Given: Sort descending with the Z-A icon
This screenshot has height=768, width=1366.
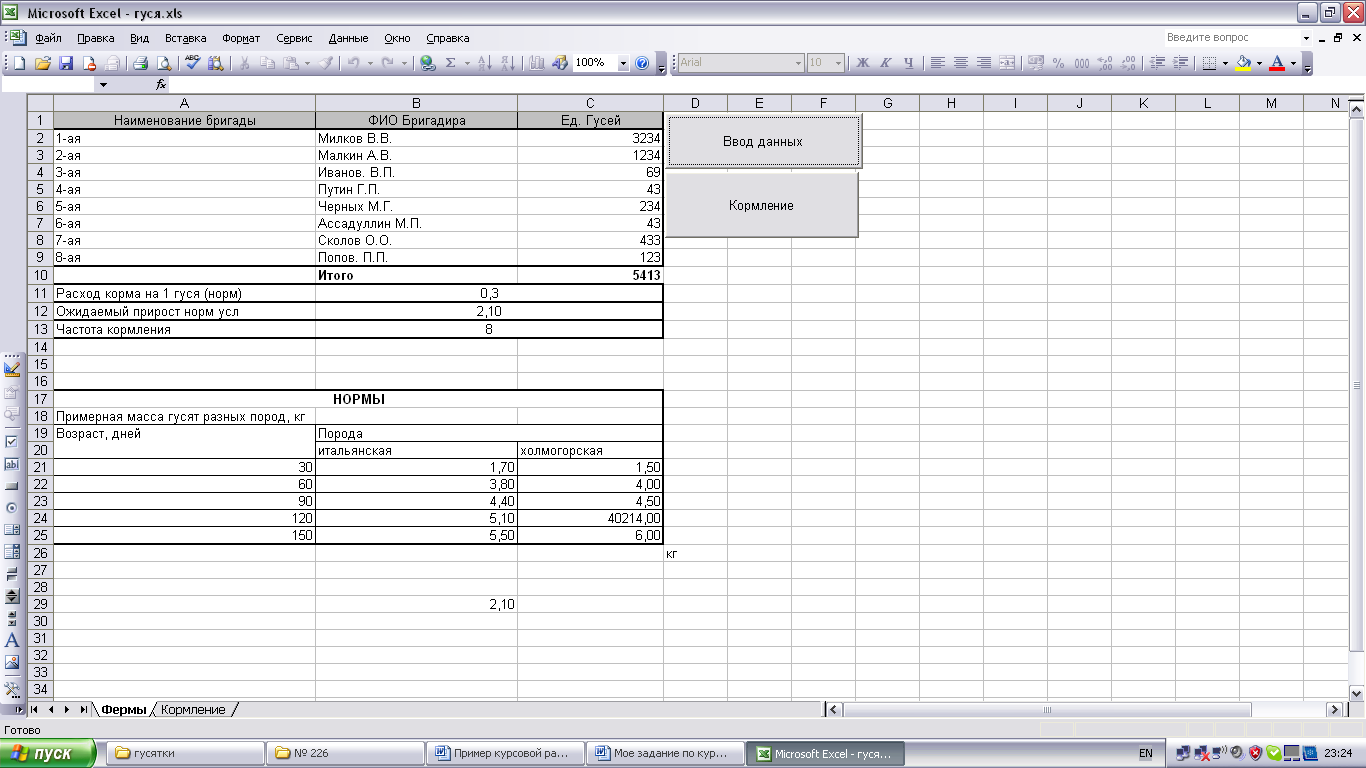Looking at the screenshot, I should 507,63.
